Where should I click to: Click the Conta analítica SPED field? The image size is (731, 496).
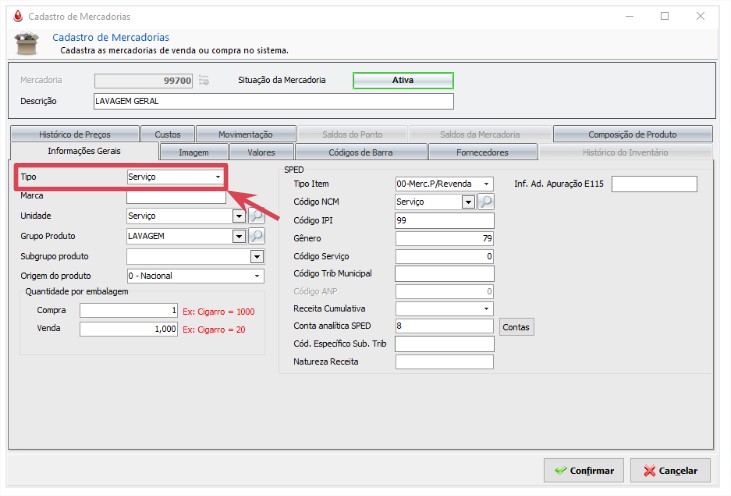[444, 326]
